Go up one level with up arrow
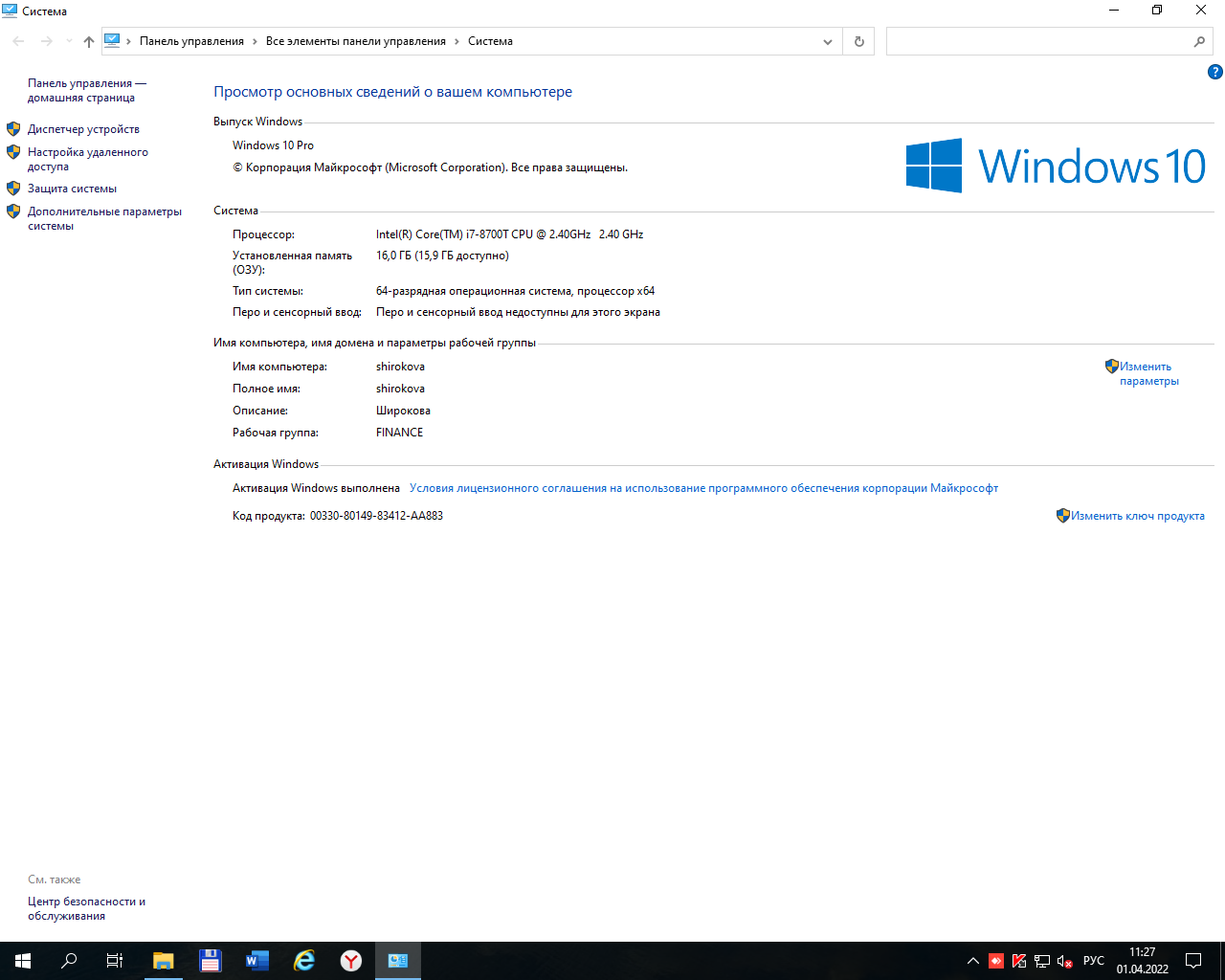This screenshot has width=1225, height=980. click(89, 41)
